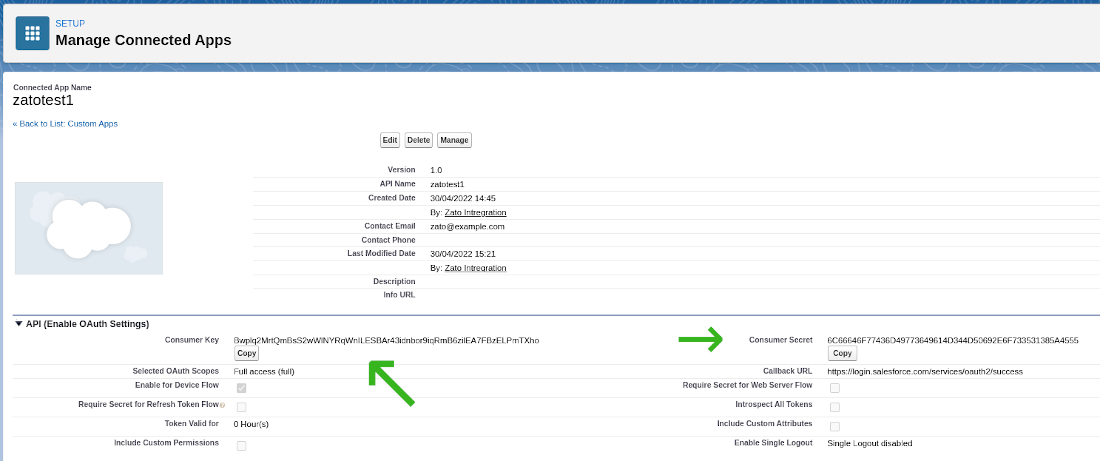
Task: Open Zato Intregration link under Last Modified Date
Action: tap(476, 268)
